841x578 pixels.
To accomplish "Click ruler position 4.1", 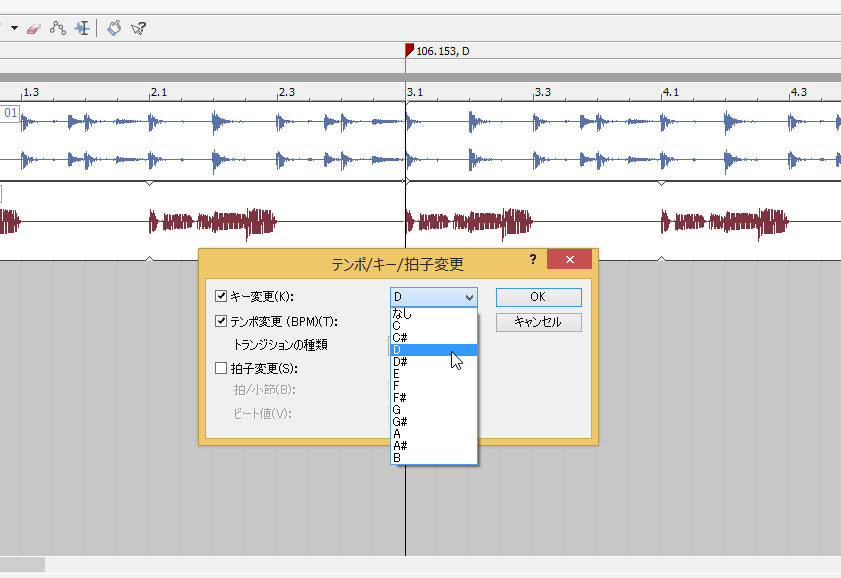I will pyautogui.click(x=670, y=92).
